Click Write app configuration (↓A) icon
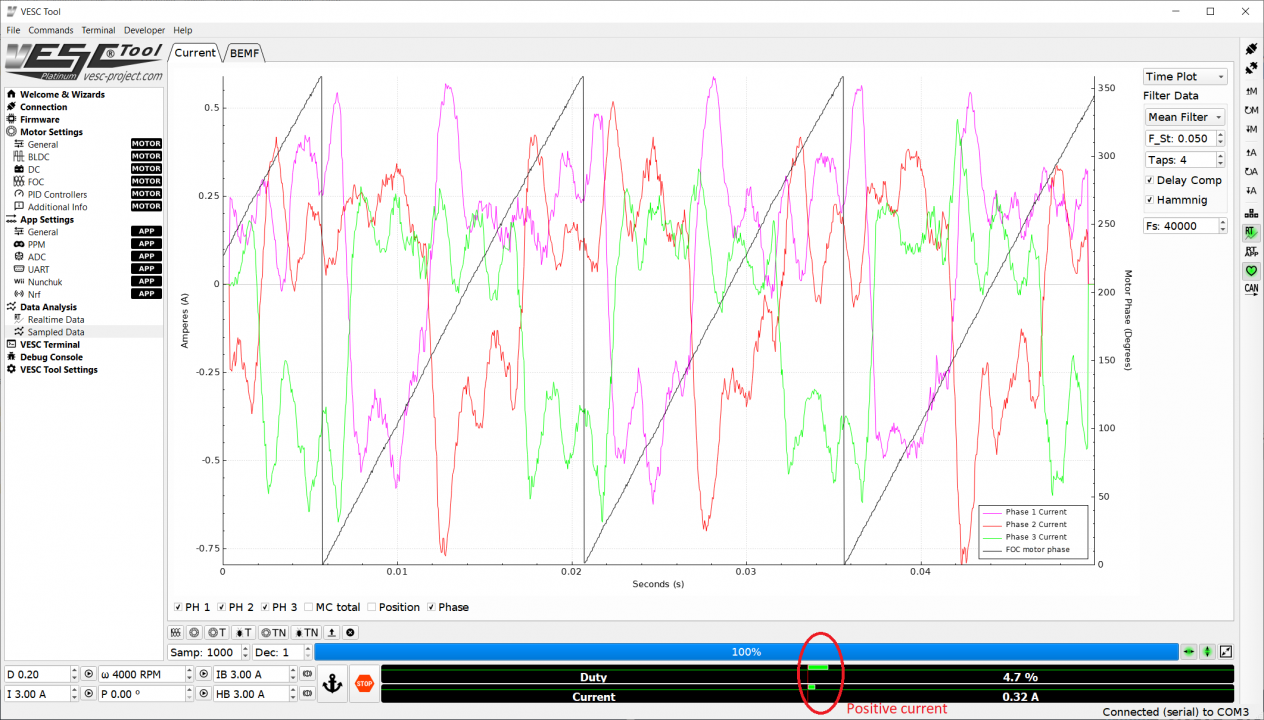The width and height of the screenshot is (1264, 720). 1251,190
